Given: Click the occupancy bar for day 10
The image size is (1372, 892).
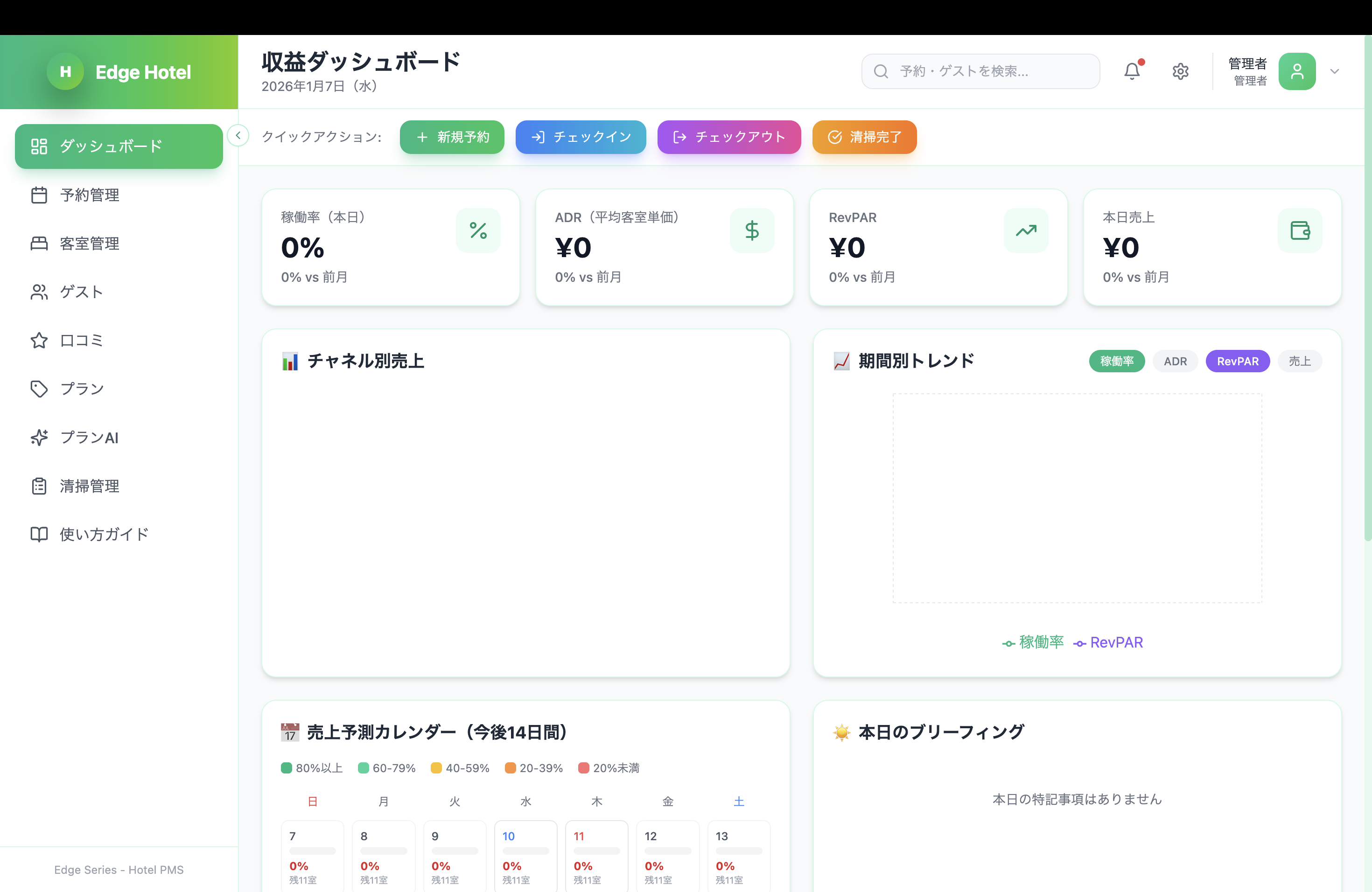Looking at the screenshot, I should coord(525,850).
